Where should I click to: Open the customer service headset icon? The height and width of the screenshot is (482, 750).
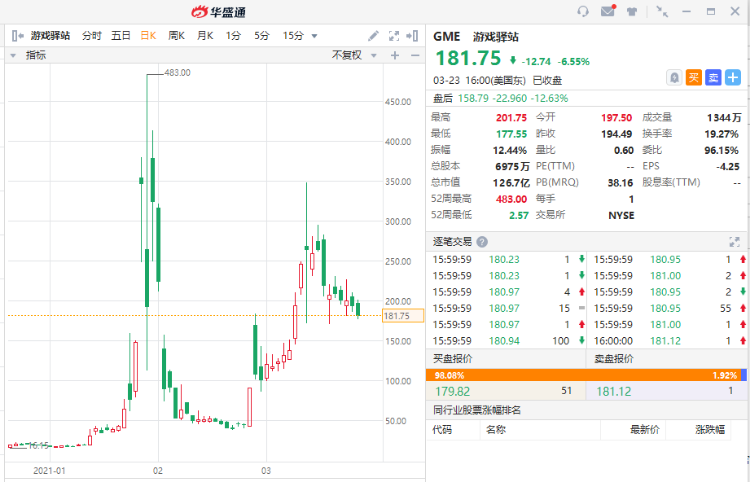(x=583, y=11)
